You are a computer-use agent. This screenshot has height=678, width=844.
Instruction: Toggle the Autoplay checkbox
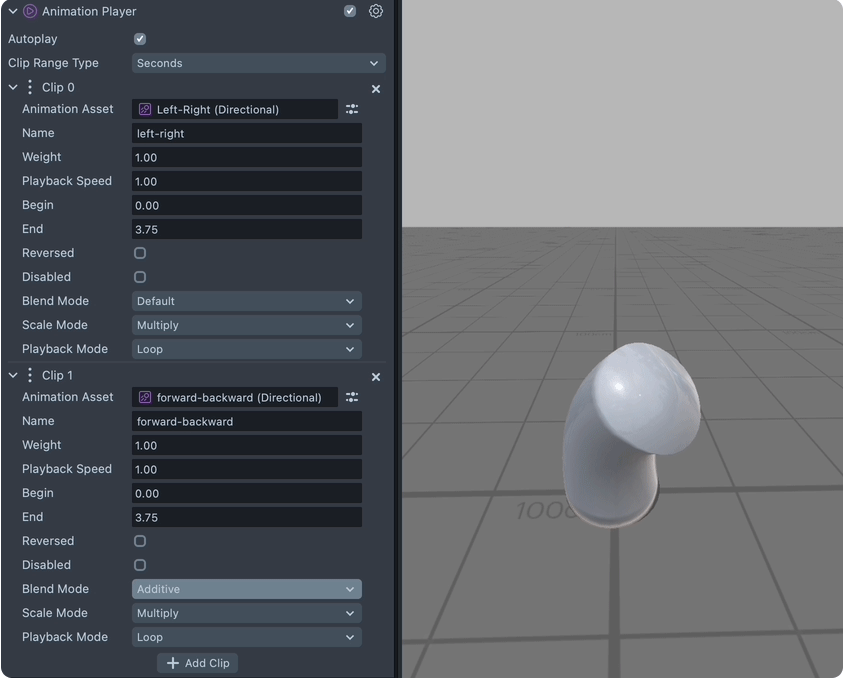pyautogui.click(x=140, y=39)
